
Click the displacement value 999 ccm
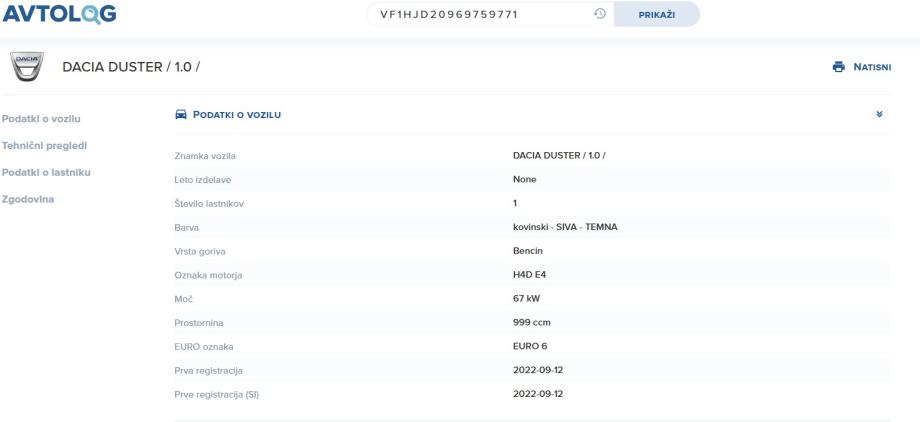(532, 322)
